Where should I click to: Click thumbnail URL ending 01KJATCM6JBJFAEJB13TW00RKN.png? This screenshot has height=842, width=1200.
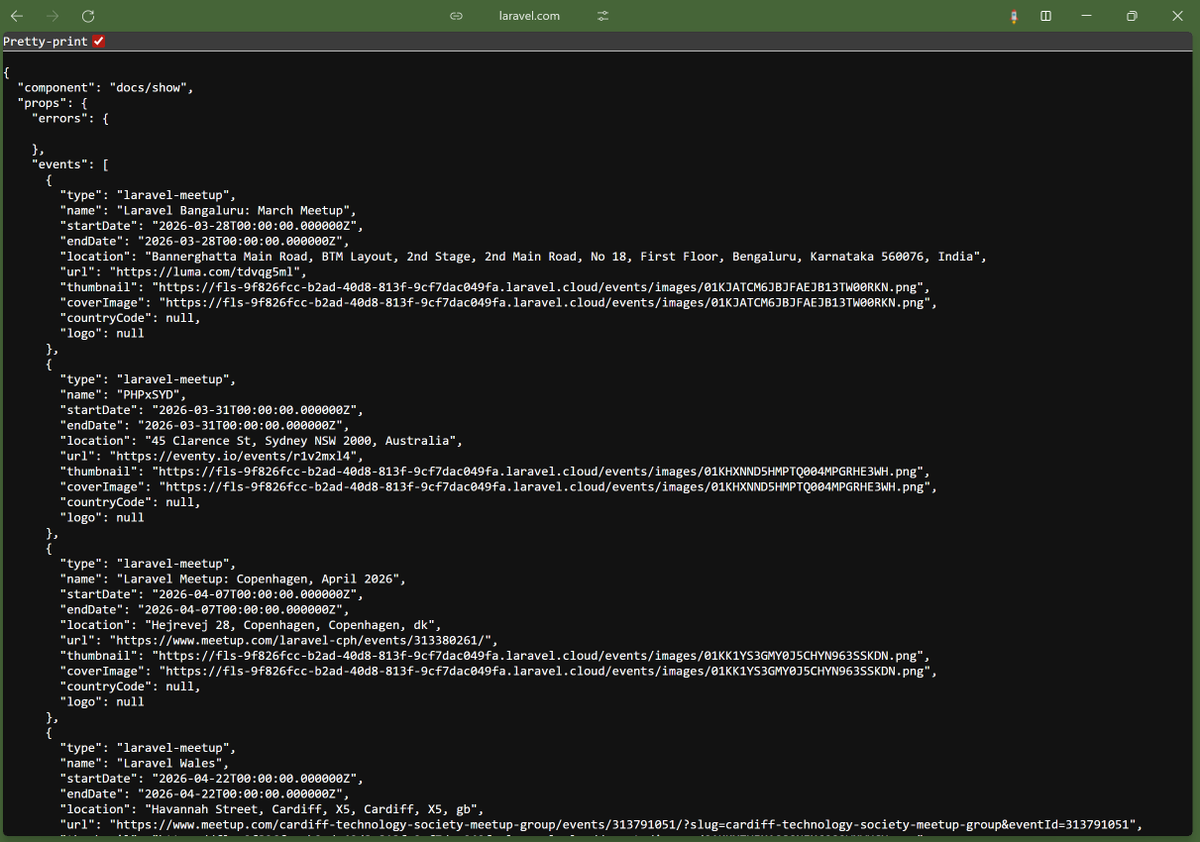[x=541, y=287]
